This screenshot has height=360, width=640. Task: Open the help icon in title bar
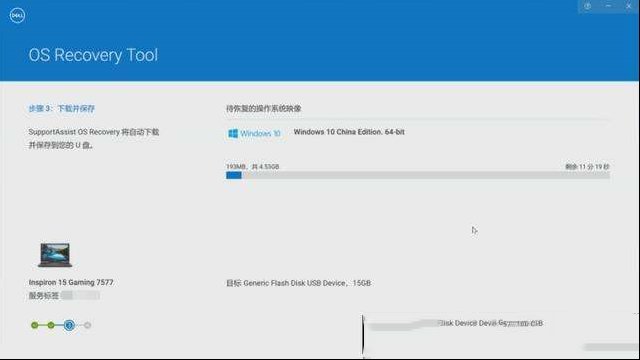[x=588, y=6]
